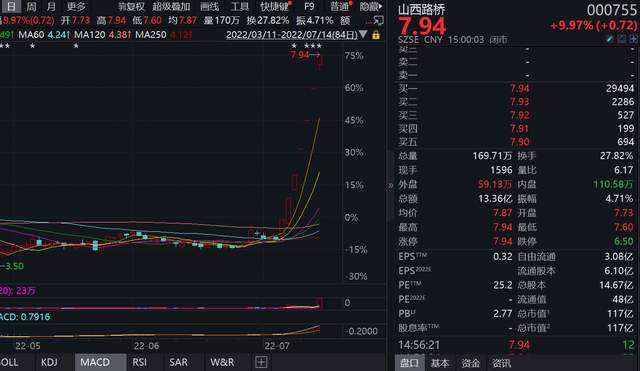The width and height of the screenshot is (640, 371).
Task: Open the 资金 capital flow tab
Action: click(471, 363)
